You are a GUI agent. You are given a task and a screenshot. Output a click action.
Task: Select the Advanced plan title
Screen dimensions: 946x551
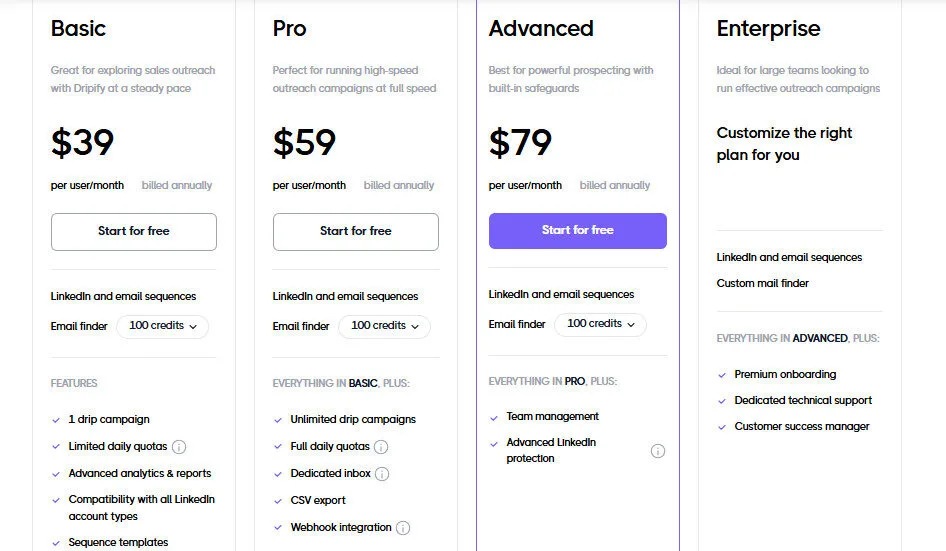pyautogui.click(x=541, y=29)
